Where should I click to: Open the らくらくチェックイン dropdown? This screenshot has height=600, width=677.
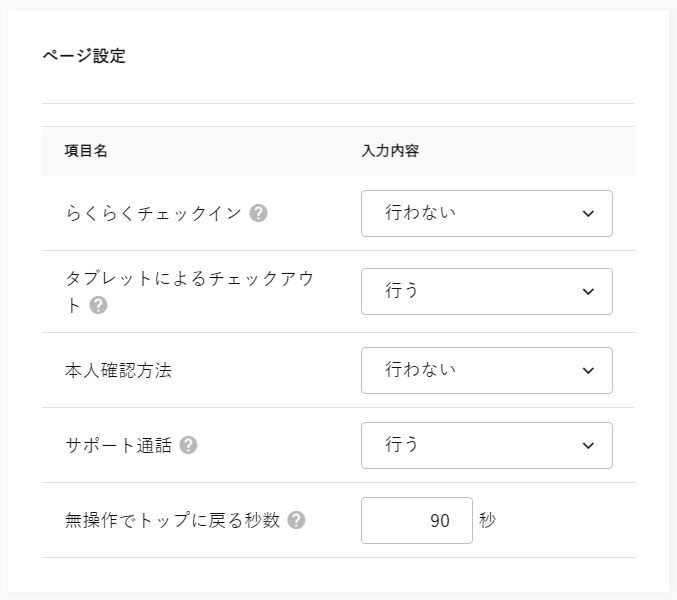click(486, 213)
